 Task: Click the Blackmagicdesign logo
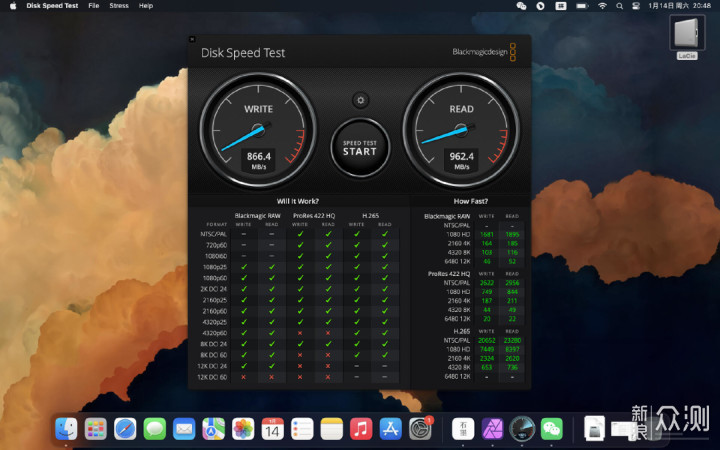coord(484,52)
